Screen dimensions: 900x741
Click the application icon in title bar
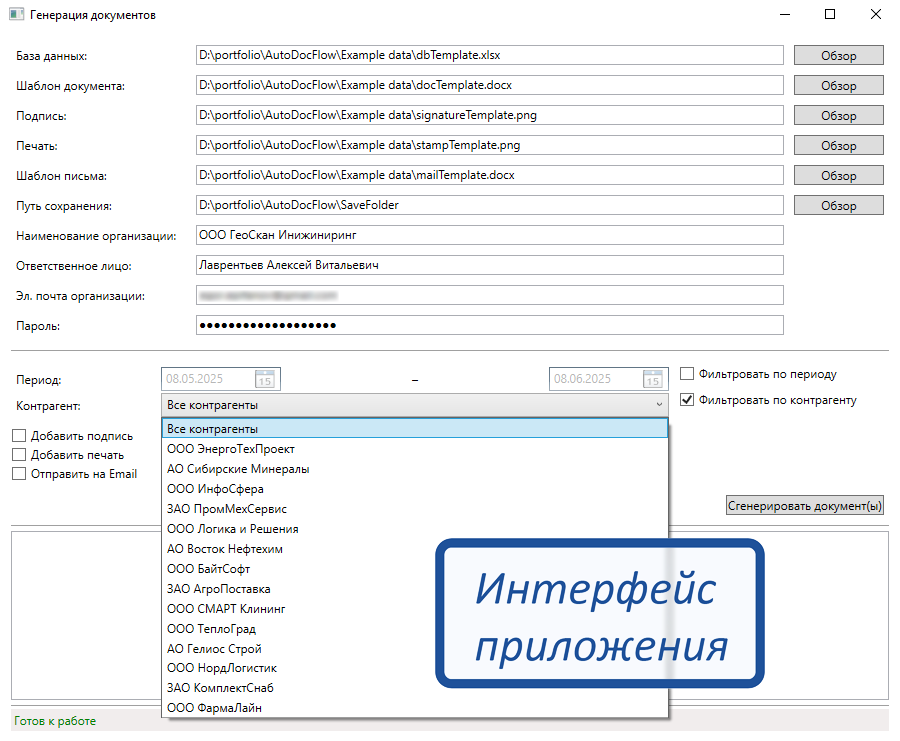coord(17,14)
